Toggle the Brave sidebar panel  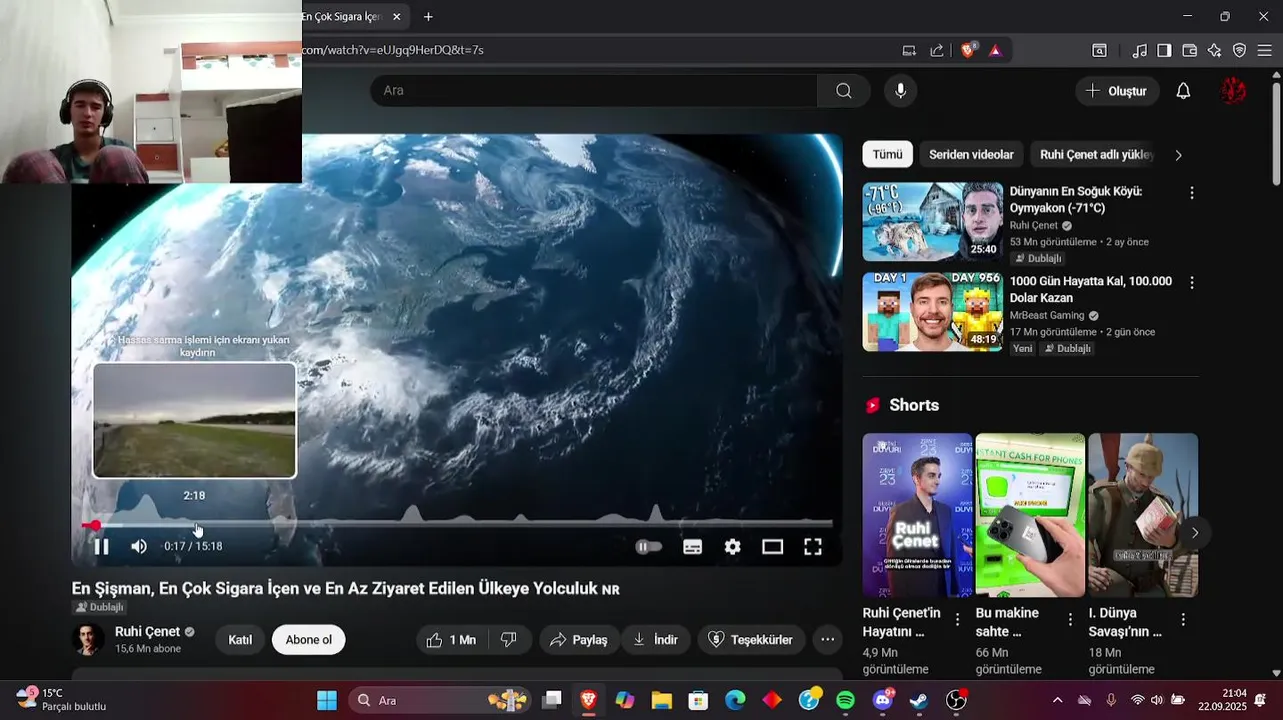pos(1165,50)
